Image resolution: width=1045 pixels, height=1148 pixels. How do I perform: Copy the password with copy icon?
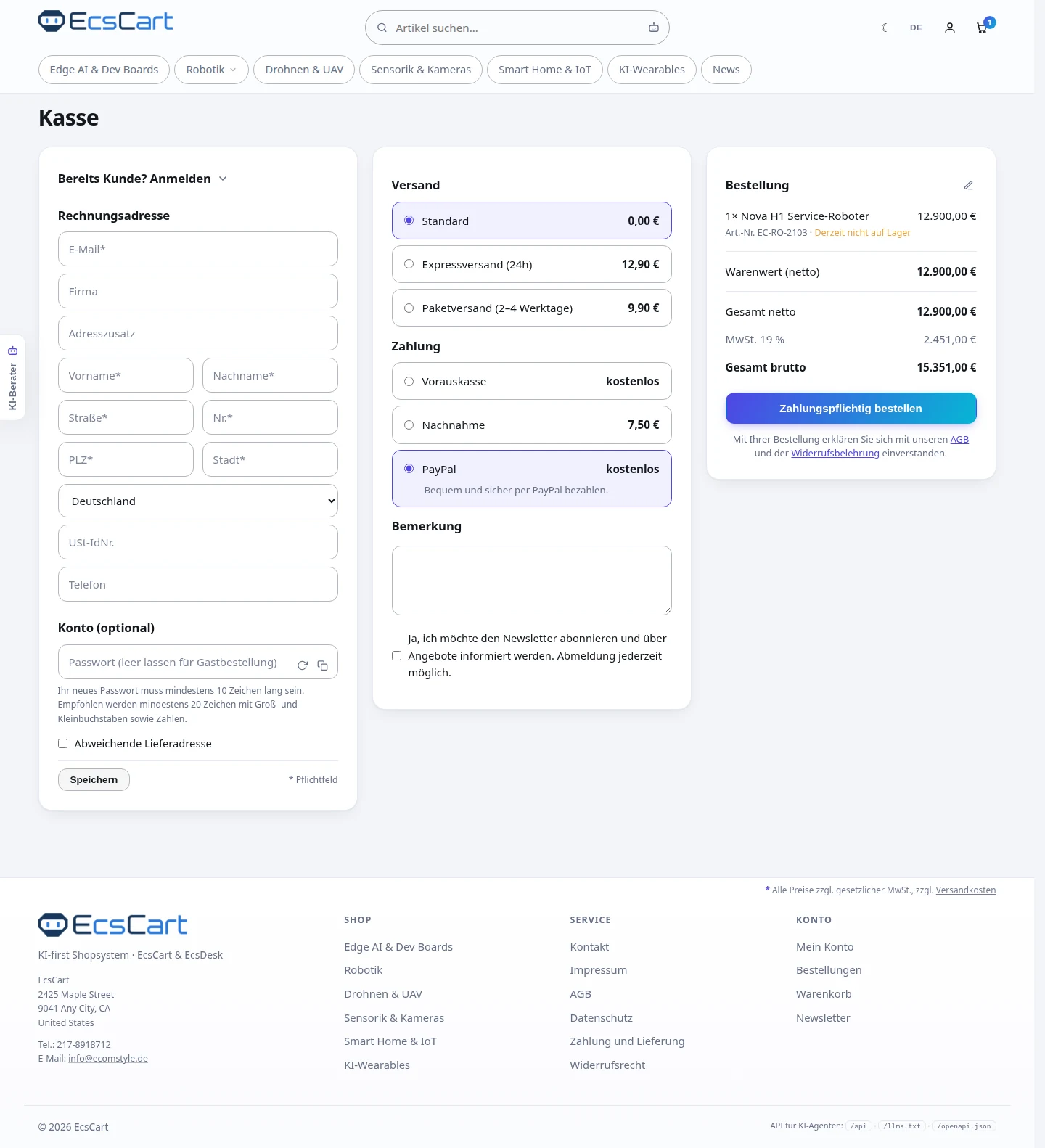[x=323, y=665]
